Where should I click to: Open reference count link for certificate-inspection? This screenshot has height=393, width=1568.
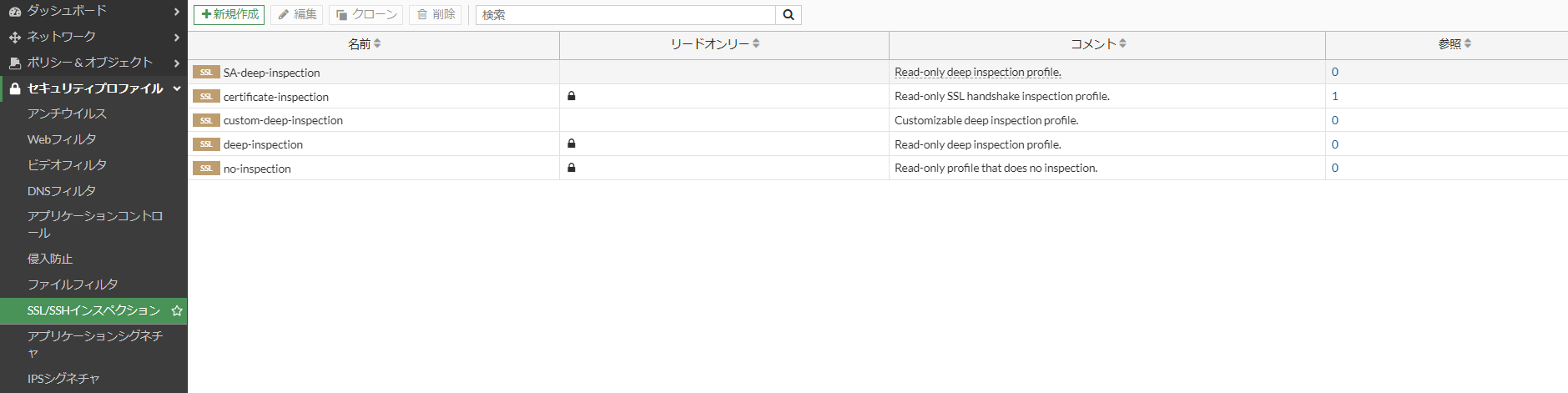point(1335,96)
